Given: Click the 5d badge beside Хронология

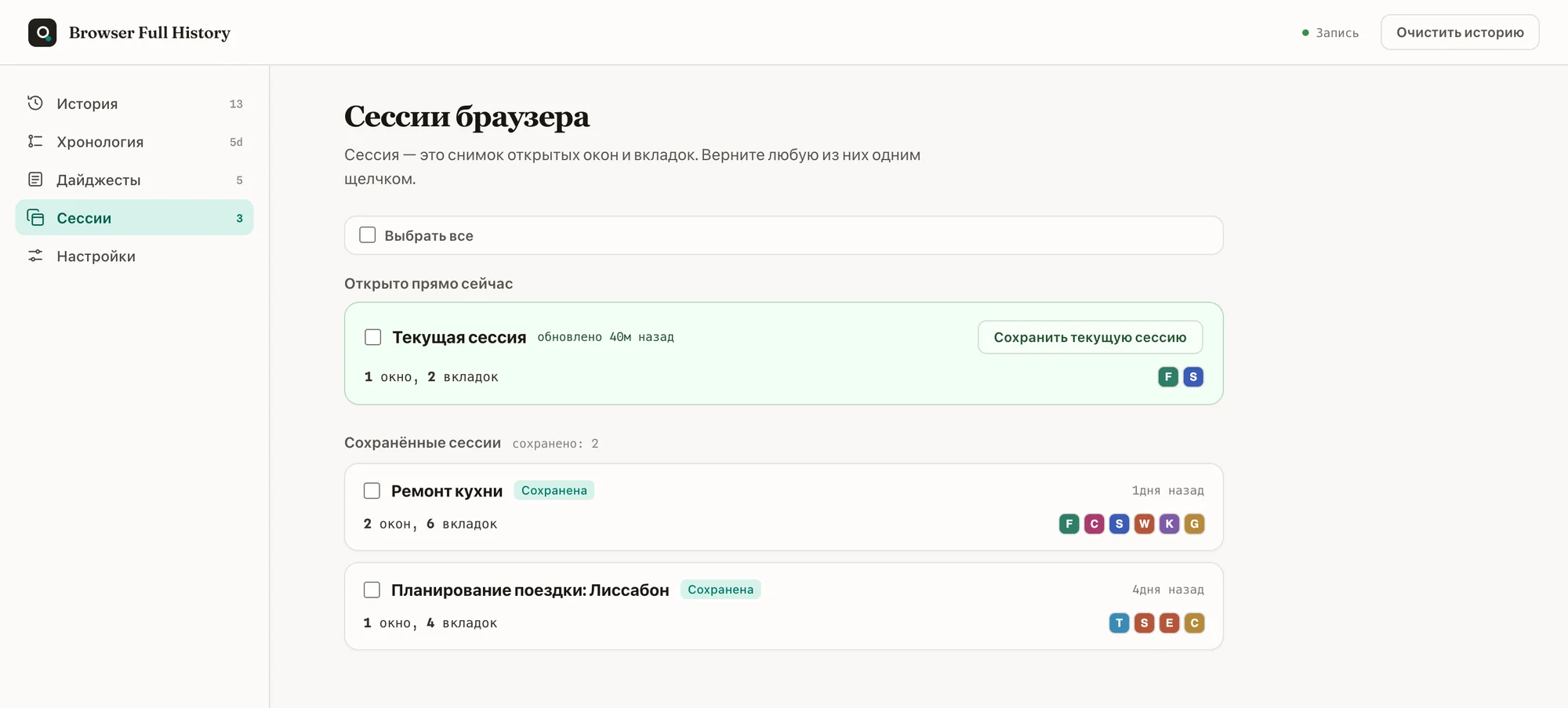Looking at the screenshot, I should [236, 142].
